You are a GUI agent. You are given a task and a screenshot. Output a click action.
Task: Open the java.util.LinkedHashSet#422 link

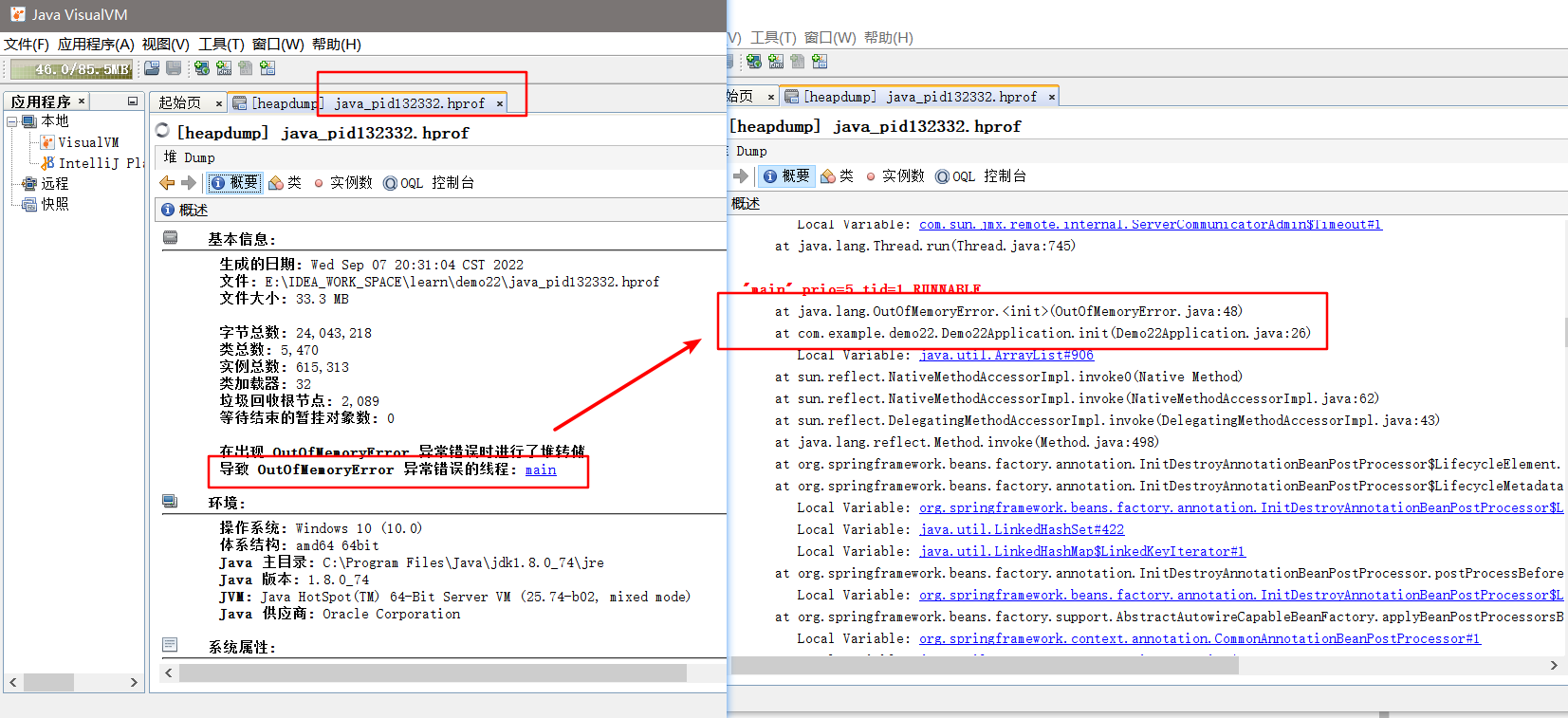pyautogui.click(x=1022, y=530)
